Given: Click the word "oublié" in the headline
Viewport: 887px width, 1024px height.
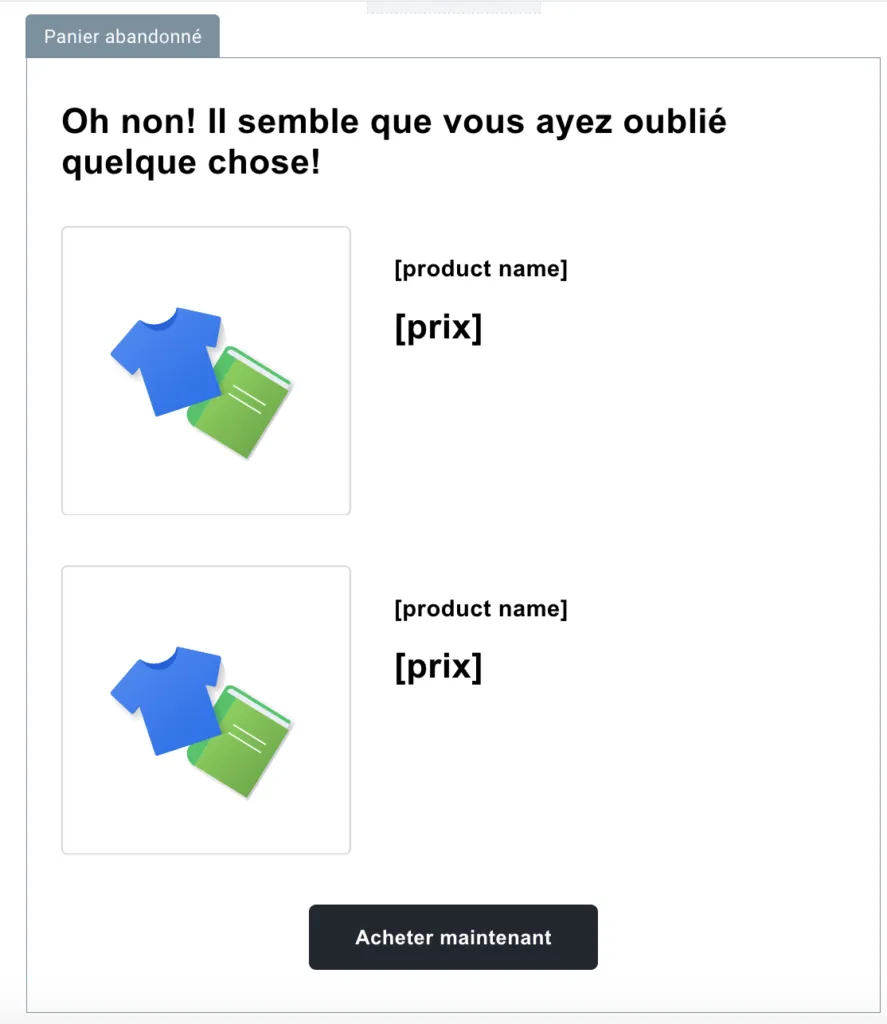Looking at the screenshot, I should click(674, 121).
